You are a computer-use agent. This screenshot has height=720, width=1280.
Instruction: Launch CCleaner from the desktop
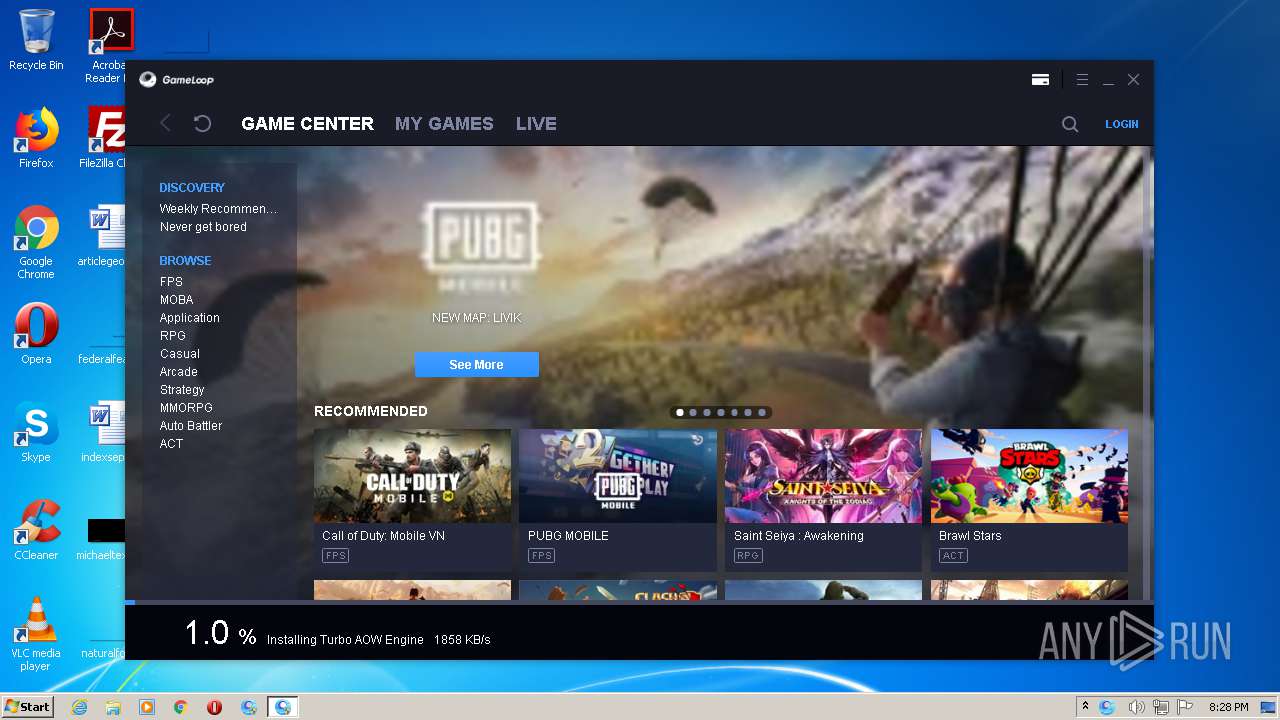[x=36, y=530]
